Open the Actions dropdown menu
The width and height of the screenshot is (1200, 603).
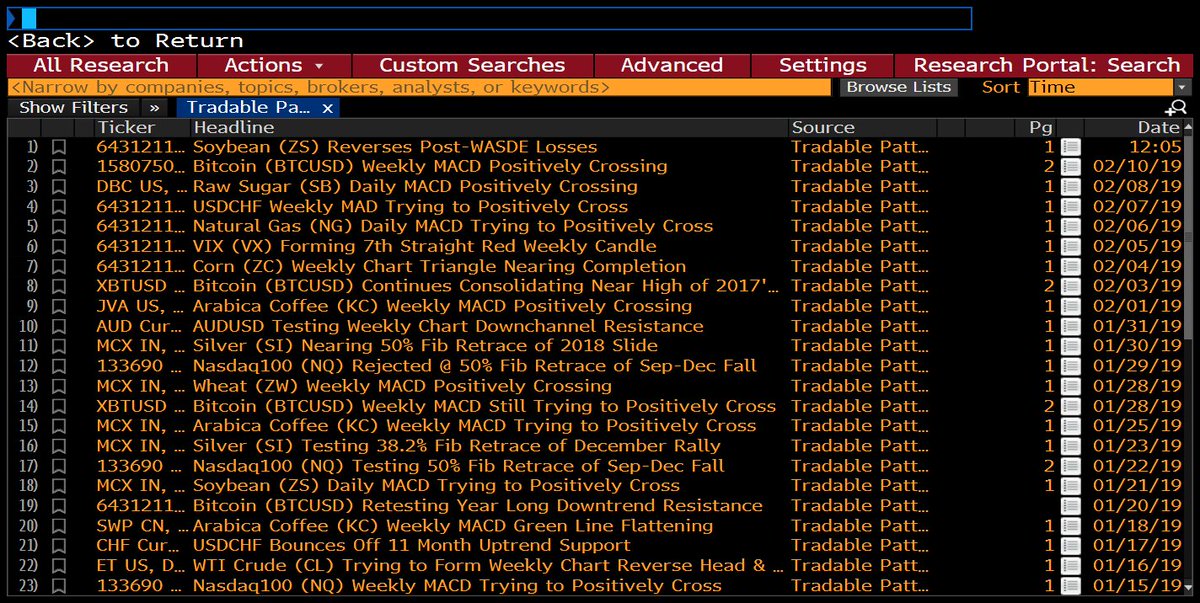272,65
